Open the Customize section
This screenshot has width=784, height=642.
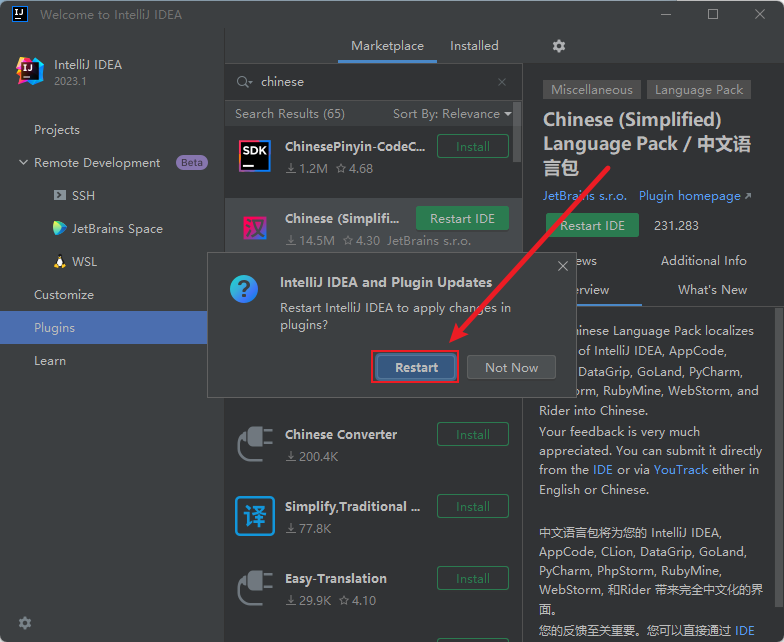coord(64,294)
